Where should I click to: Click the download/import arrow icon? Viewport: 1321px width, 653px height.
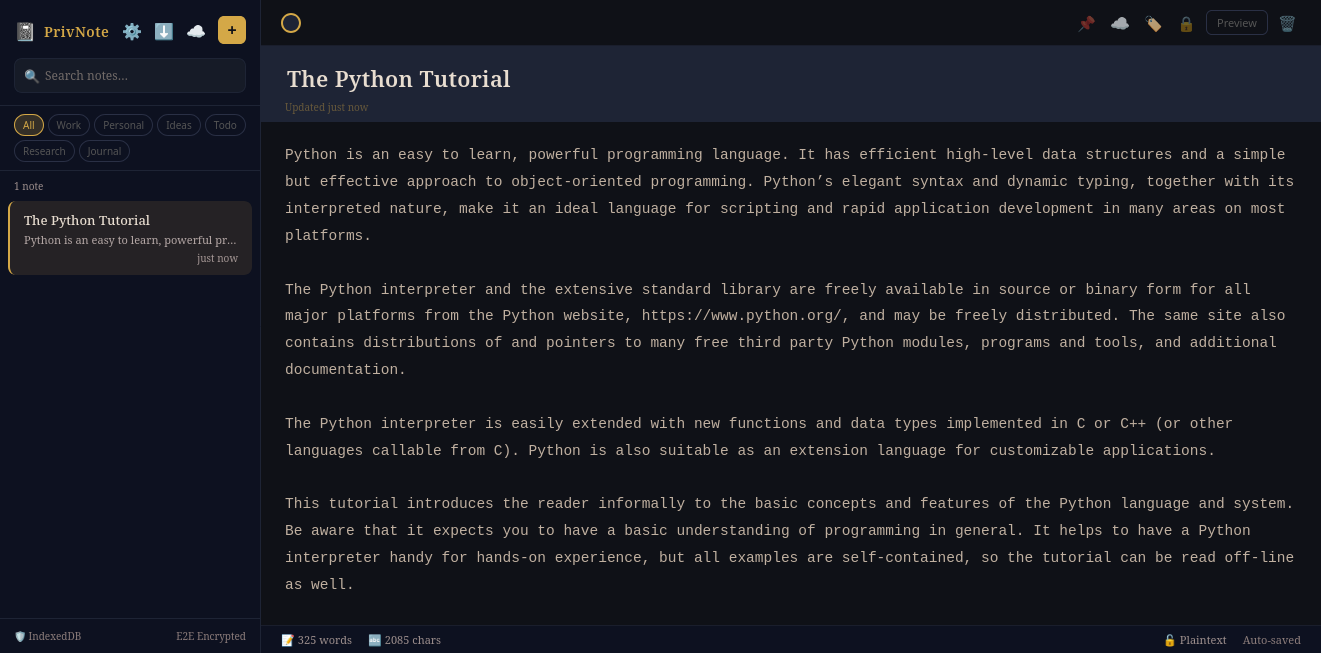[164, 31]
